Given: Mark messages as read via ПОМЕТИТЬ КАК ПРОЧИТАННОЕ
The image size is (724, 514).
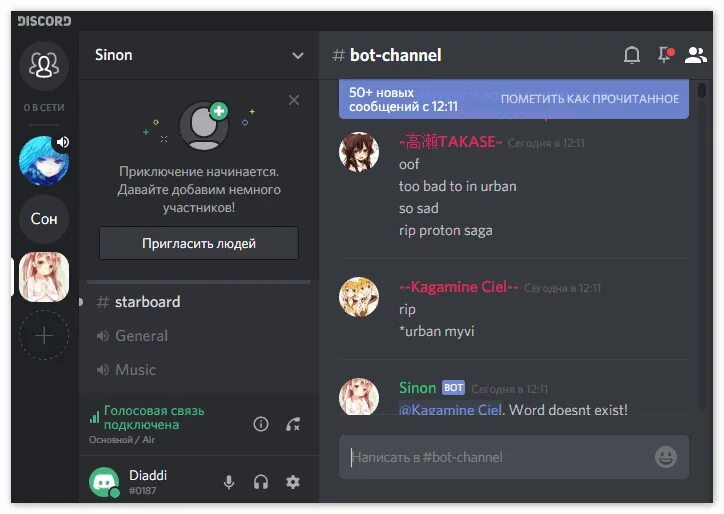Looking at the screenshot, I should 590,99.
